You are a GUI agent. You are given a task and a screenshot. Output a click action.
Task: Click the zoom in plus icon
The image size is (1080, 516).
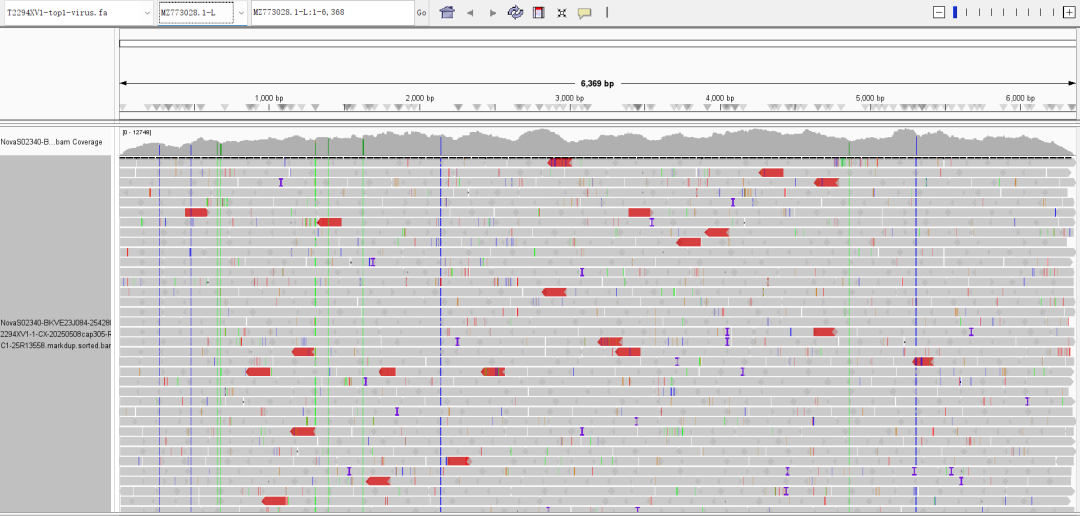click(1068, 12)
